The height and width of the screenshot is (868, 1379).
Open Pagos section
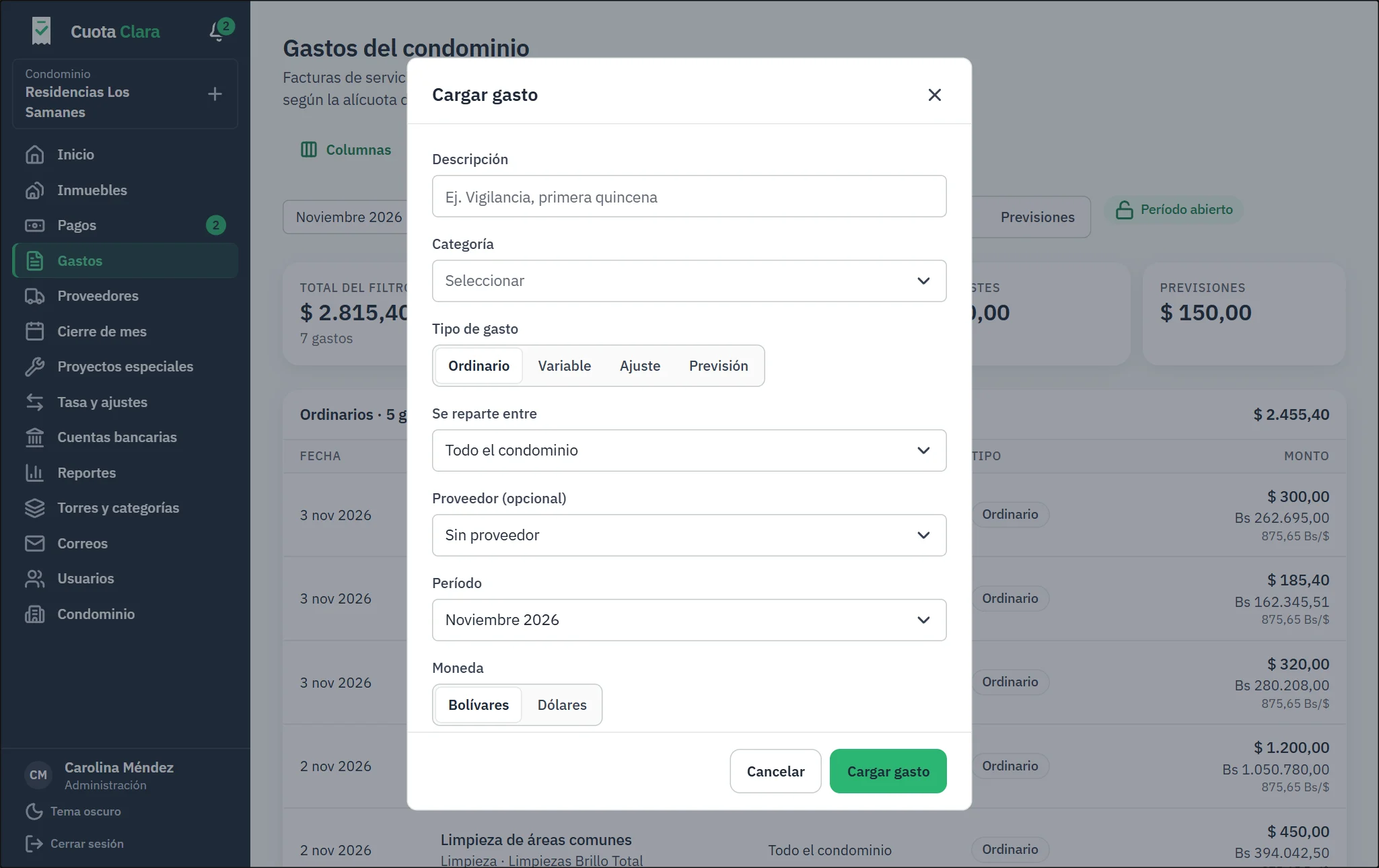coord(125,225)
